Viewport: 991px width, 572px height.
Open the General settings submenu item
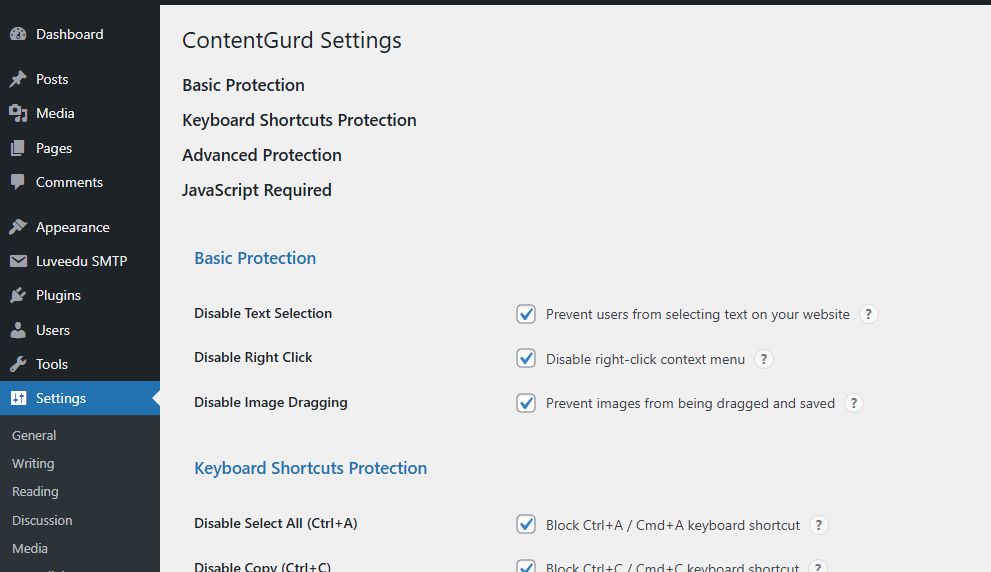34,435
